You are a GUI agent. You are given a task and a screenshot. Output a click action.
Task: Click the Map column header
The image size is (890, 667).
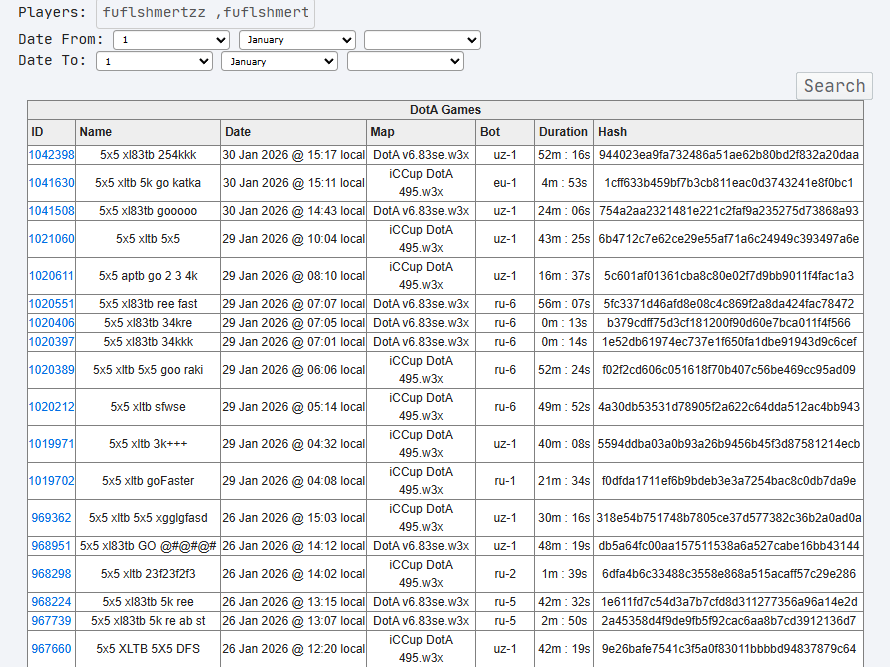tap(421, 132)
